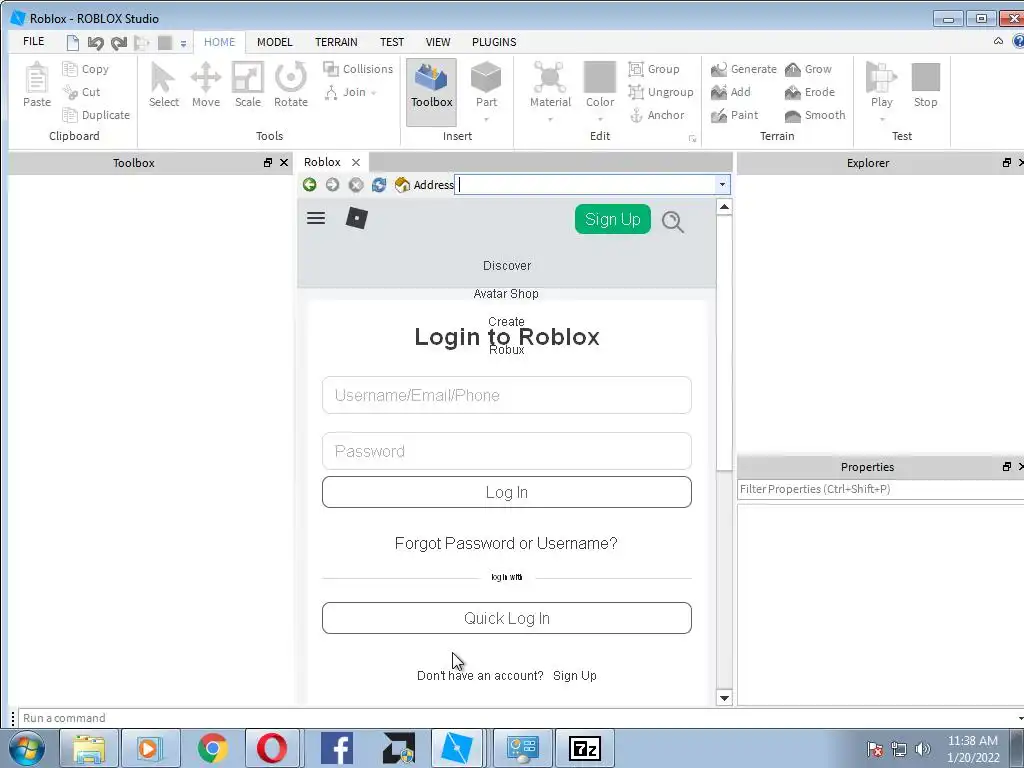Click the terrain Generate icon
The height and width of the screenshot is (768, 1024).
(x=719, y=69)
